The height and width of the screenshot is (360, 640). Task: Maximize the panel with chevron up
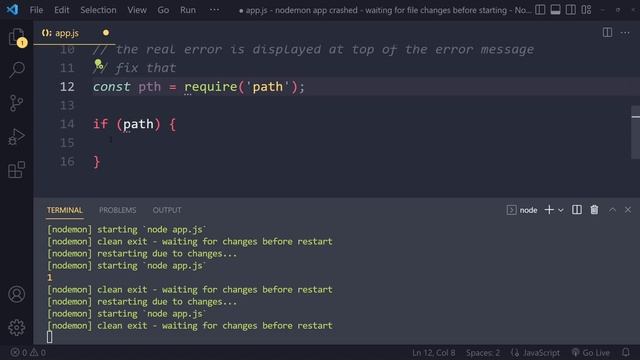point(612,210)
